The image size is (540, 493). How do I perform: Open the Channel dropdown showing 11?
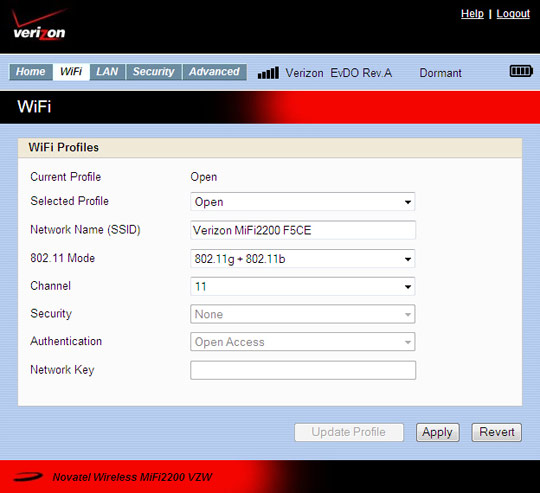click(303, 286)
